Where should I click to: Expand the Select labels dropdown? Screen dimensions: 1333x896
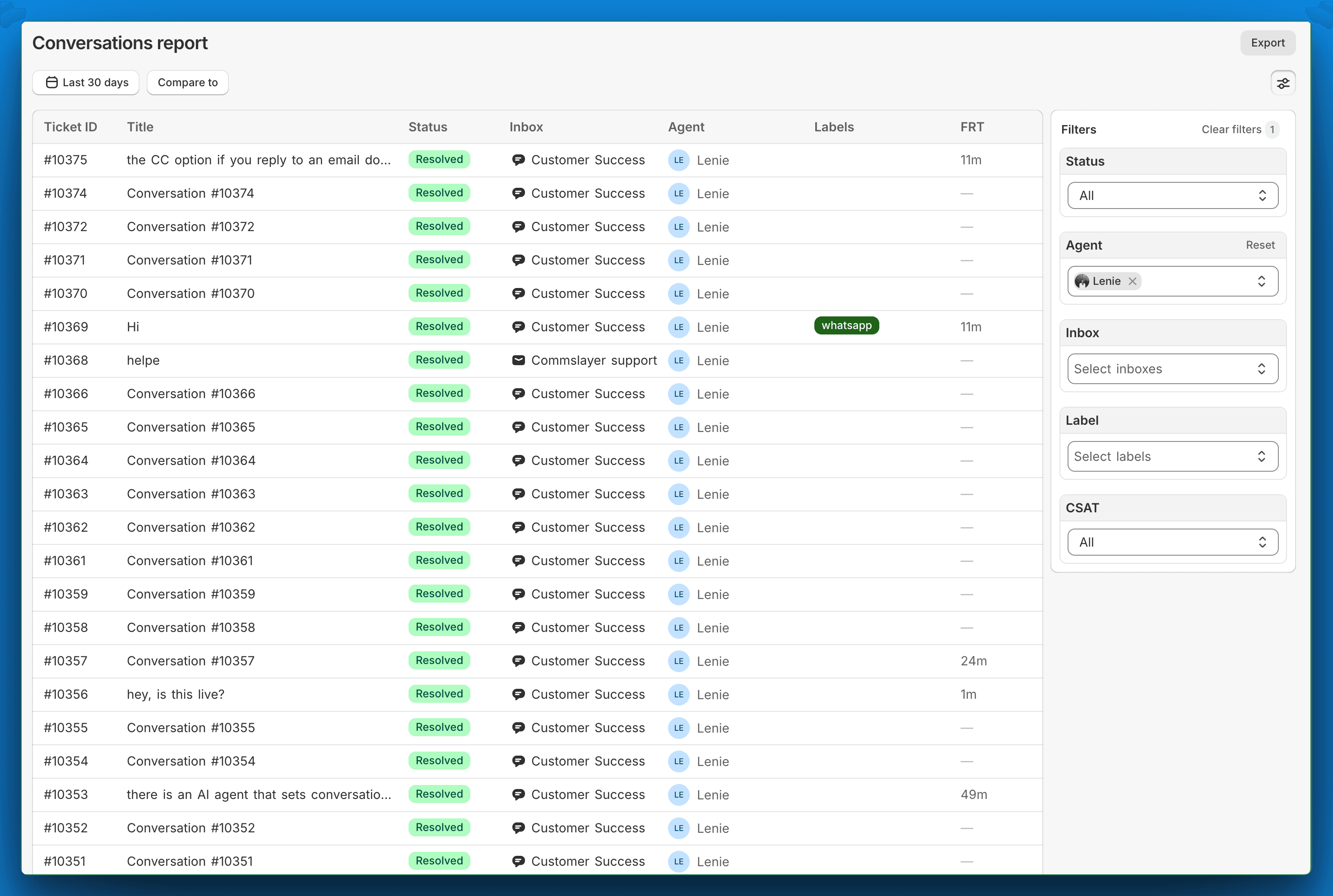coord(1172,456)
